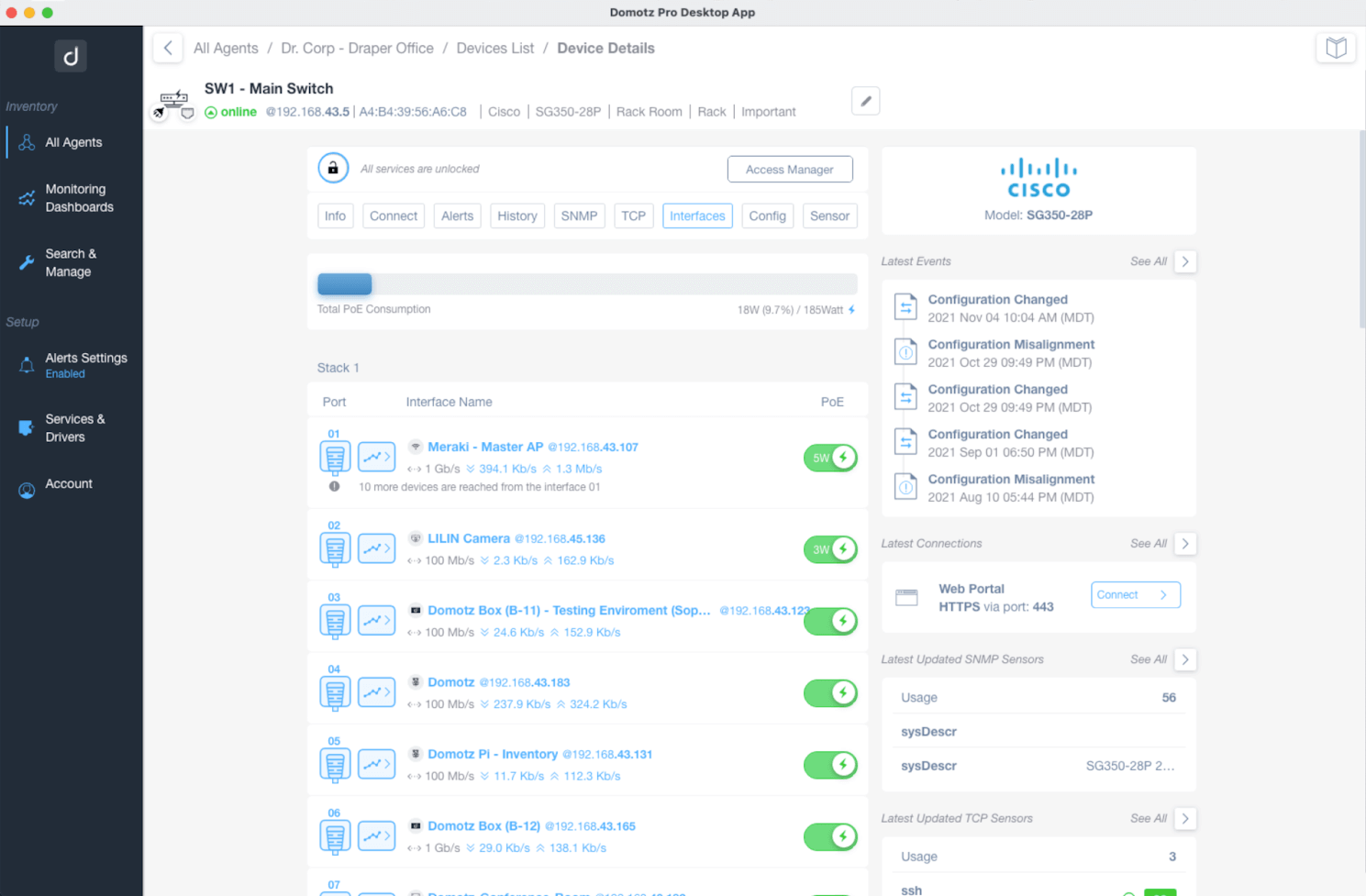
Task: Expand Latest Connections See All arrow
Action: [x=1184, y=544]
